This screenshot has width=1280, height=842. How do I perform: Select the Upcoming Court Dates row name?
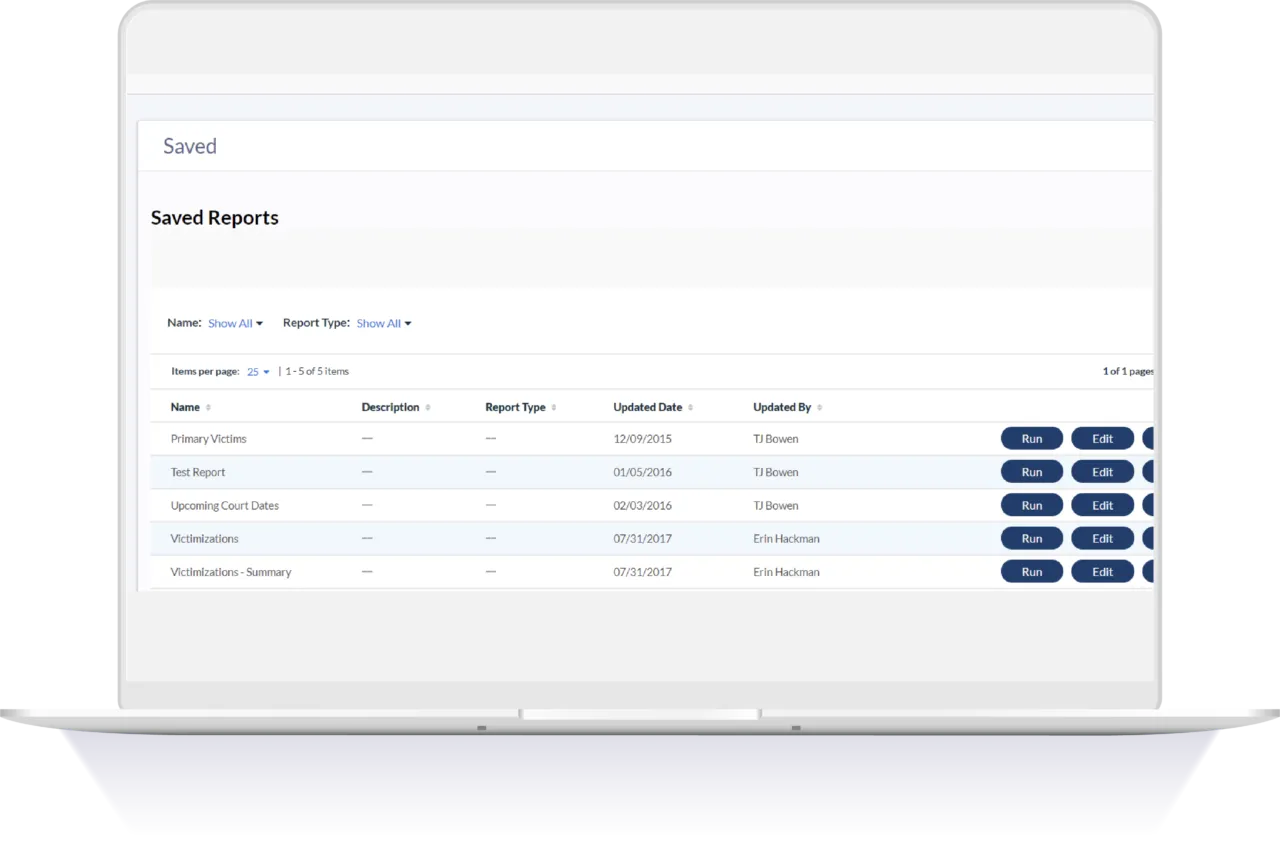[x=225, y=506]
